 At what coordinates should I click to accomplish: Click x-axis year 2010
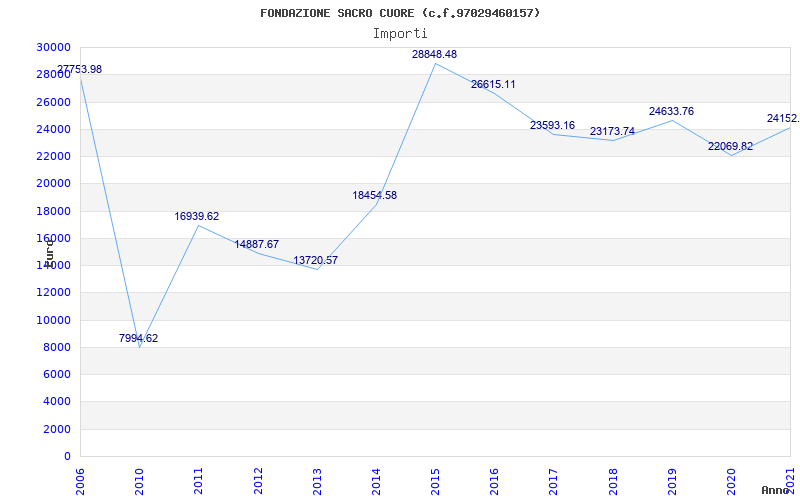click(x=140, y=481)
